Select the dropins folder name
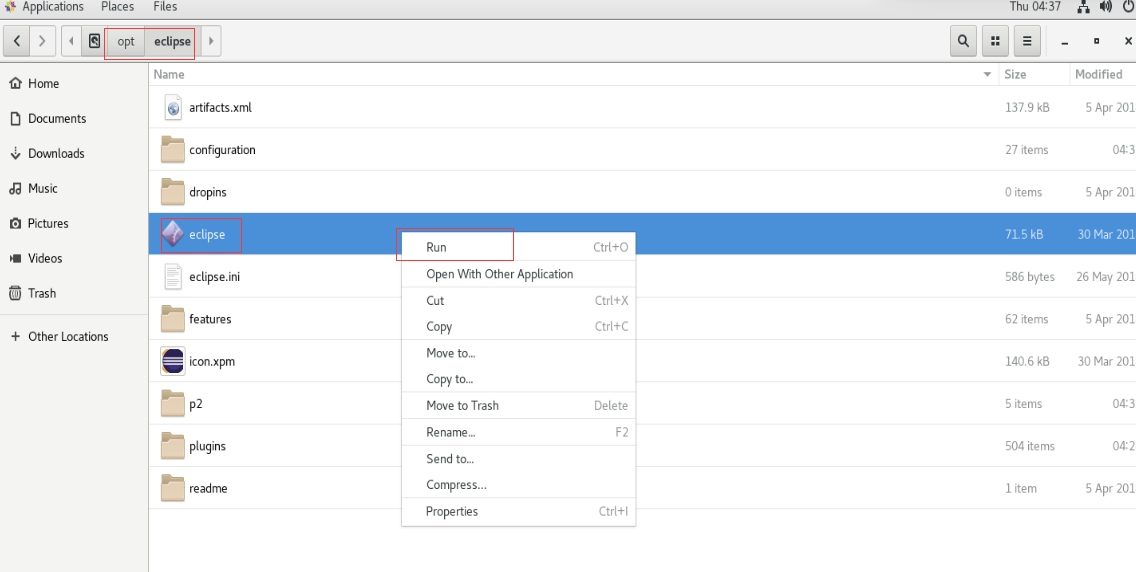This screenshot has width=1136, height=572. pyautogui.click(x=208, y=192)
